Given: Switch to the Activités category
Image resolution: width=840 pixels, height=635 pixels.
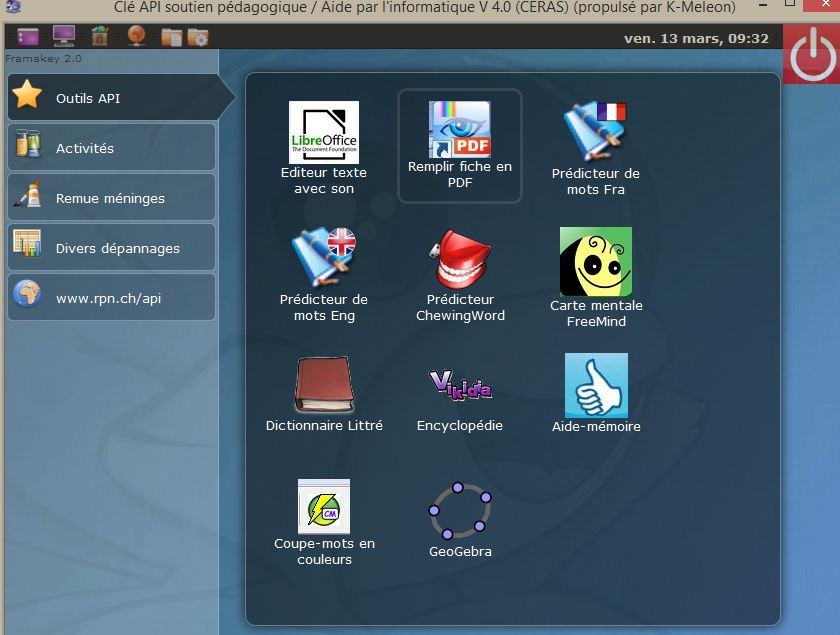Looking at the screenshot, I should tap(110, 148).
